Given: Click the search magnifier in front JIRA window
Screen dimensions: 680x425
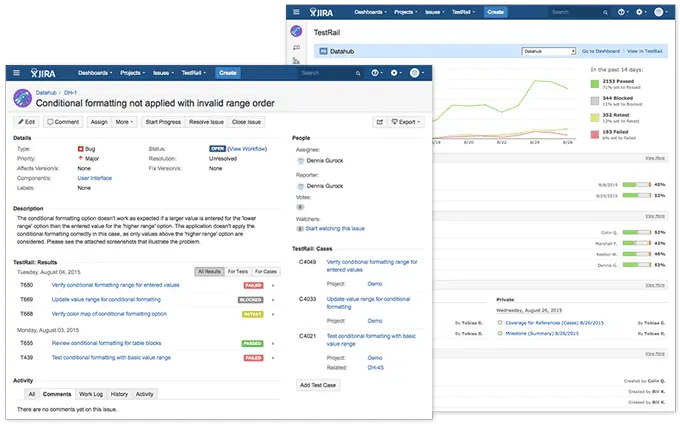Looking at the screenshot, I should point(358,73).
